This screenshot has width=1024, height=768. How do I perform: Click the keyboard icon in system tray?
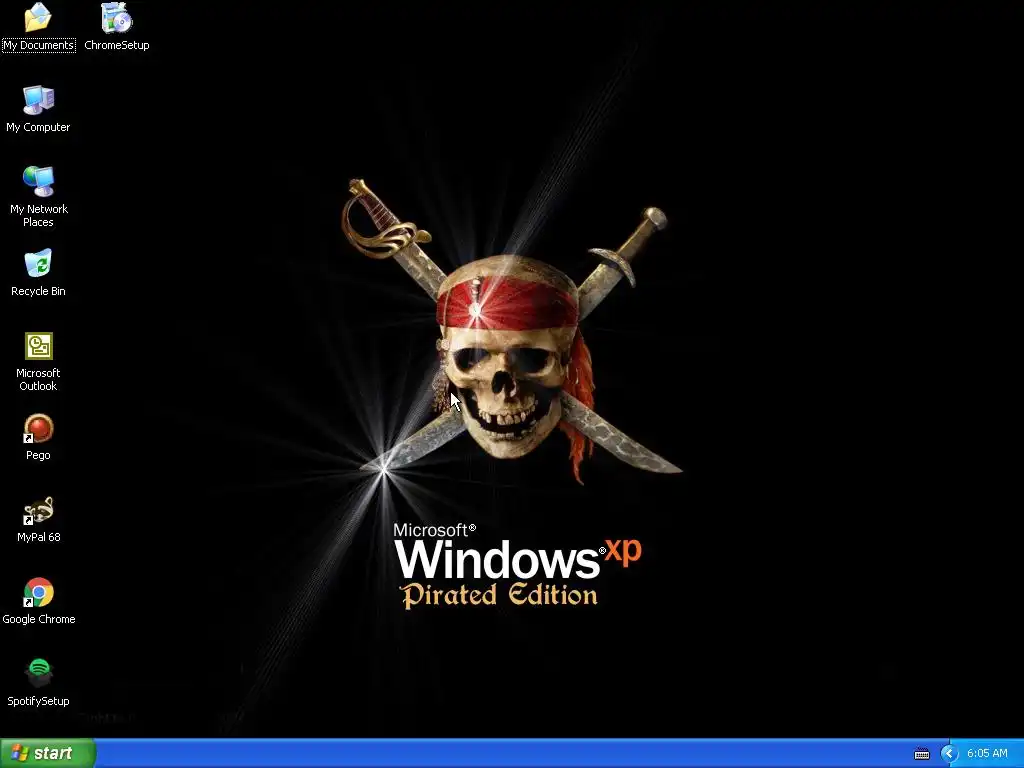(x=921, y=754)
